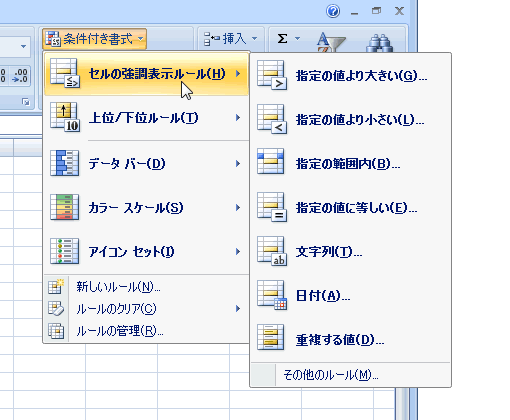Open the Σ AutoSum dropdown arrow
The image size is (510, 420).
click(298, 39)
